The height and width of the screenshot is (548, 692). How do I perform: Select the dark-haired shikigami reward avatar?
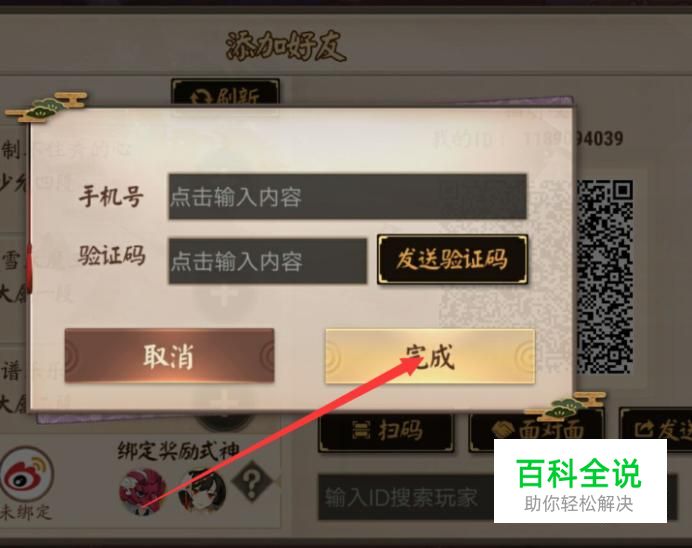[x=201, y=491]
